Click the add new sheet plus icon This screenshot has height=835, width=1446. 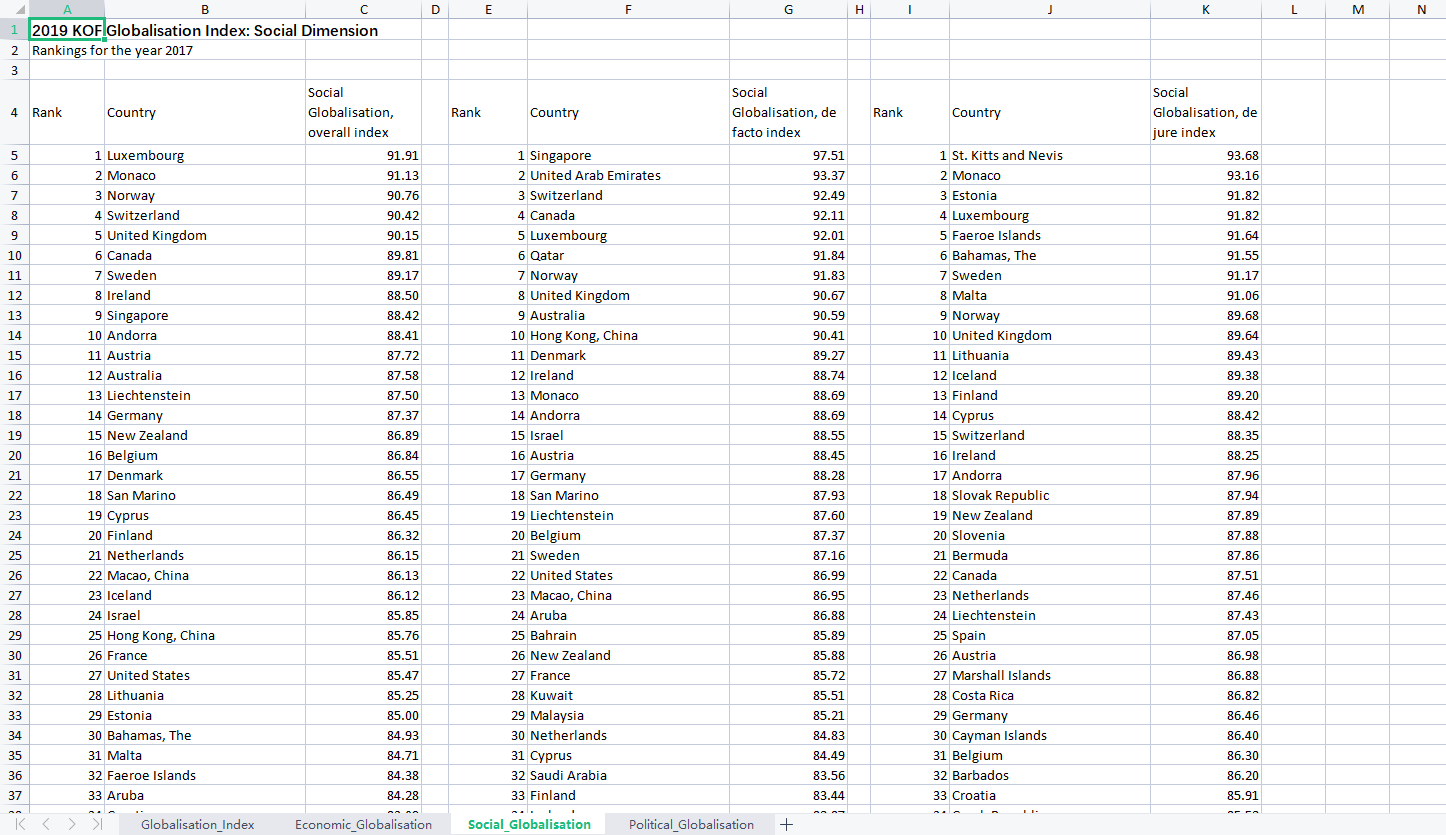click(x=787, y=824)
